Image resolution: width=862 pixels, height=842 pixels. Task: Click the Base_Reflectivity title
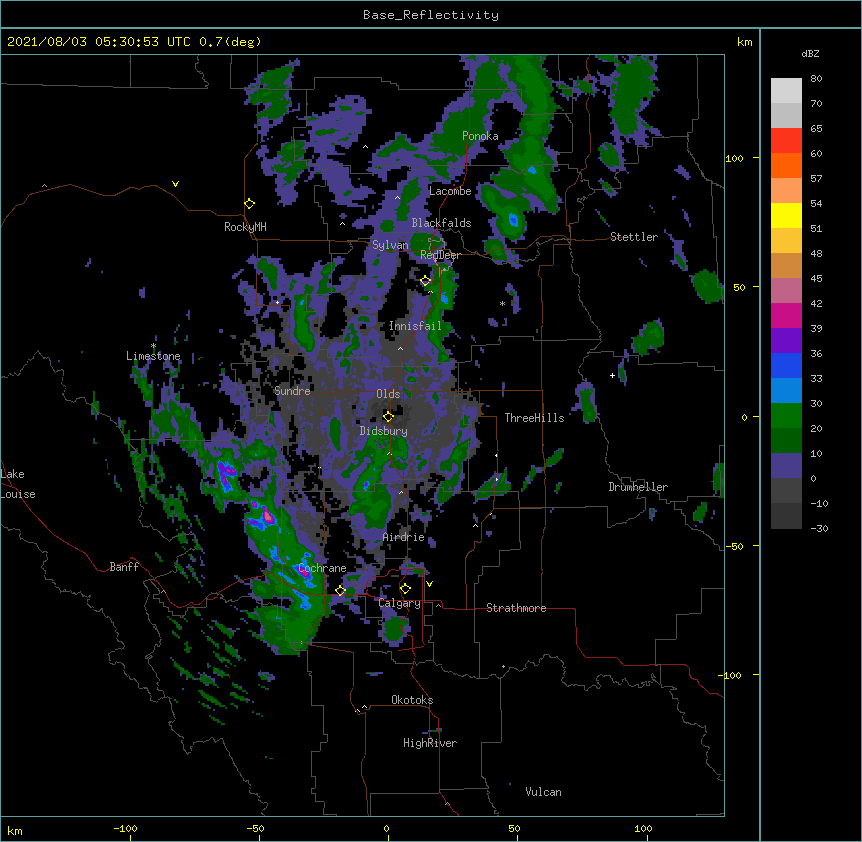click(431, 15)
